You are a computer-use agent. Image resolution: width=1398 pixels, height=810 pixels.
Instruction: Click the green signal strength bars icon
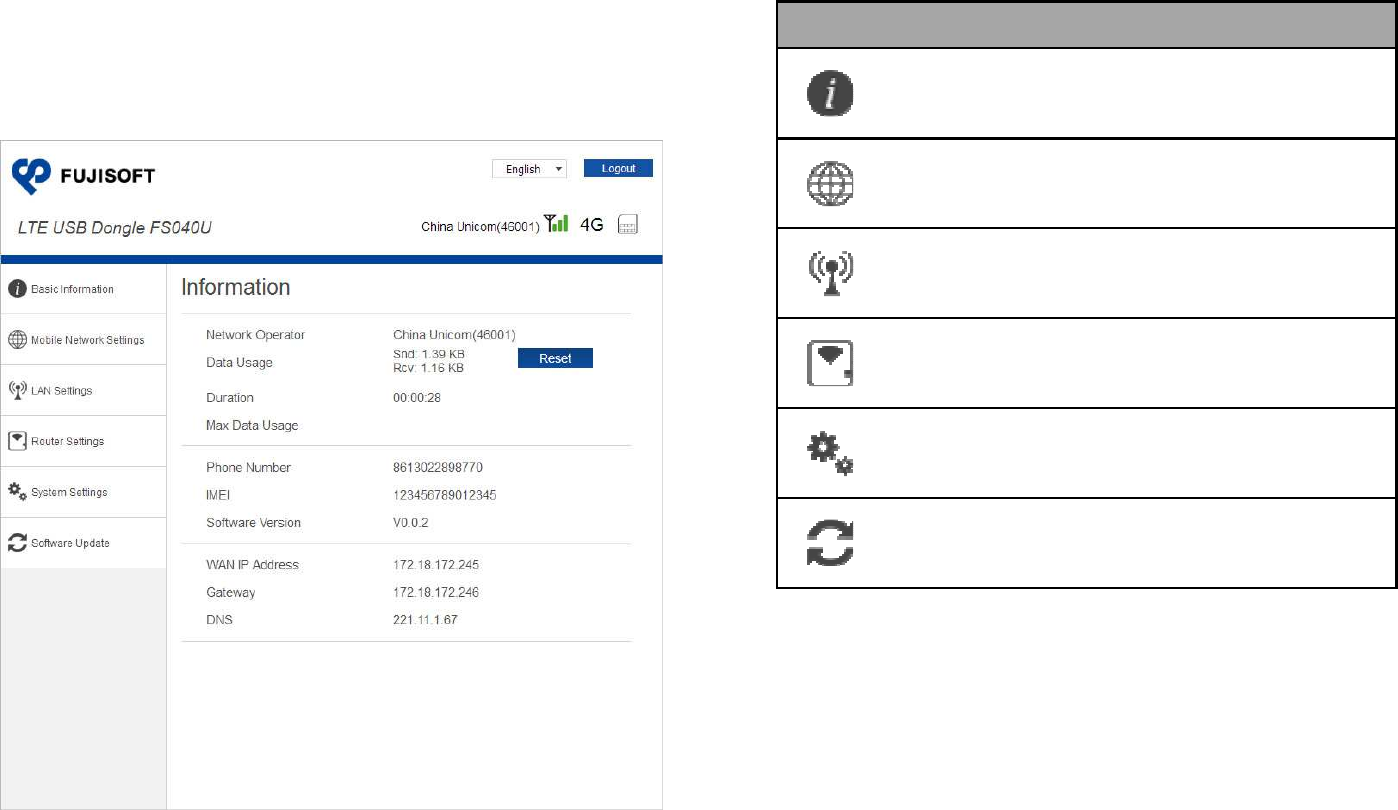click(555, 224)
